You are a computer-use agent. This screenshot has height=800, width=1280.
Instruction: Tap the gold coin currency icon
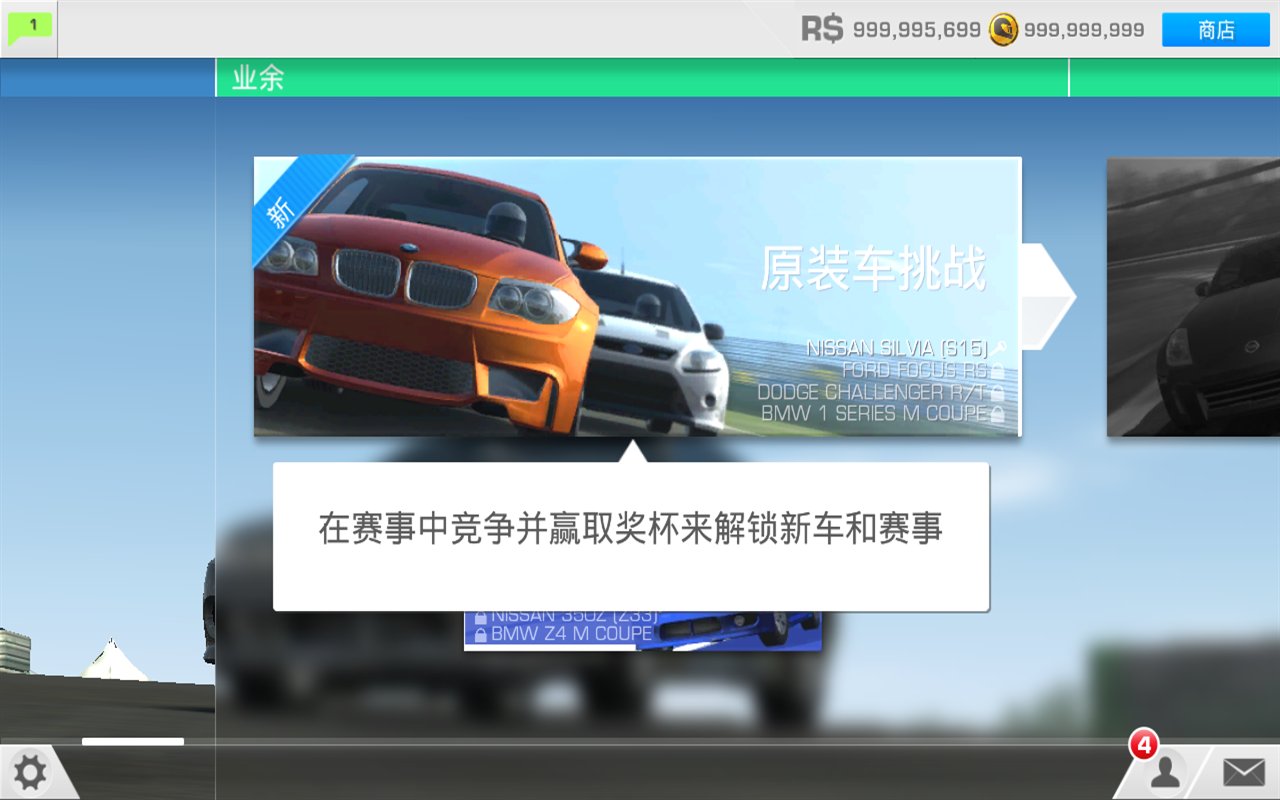[x=1003, y=30]
